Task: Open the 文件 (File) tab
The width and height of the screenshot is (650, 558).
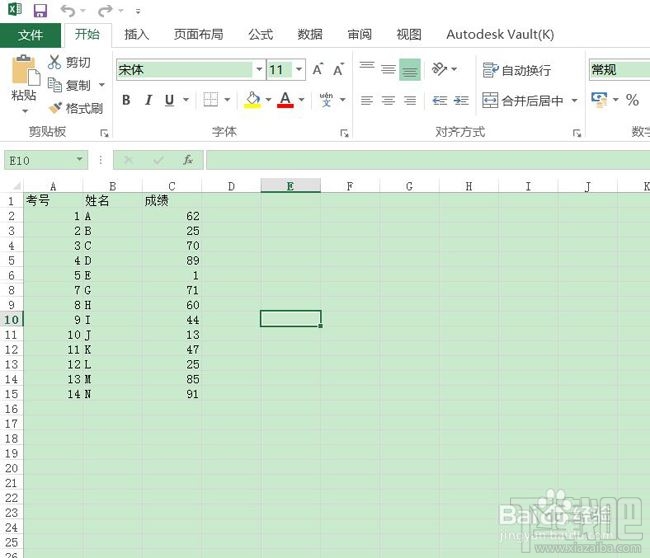Action: tap(30, 35)
